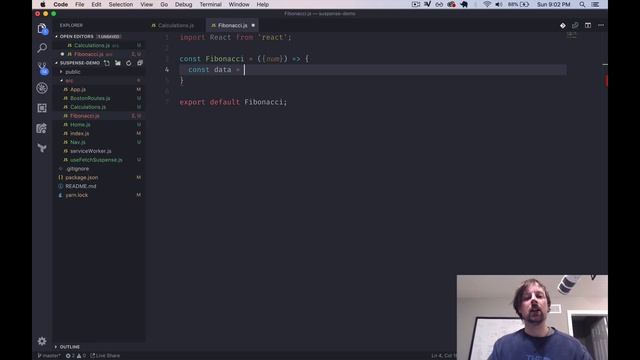The image size is (640, 360).
Task: Open Home.js in the explorer
Action: 80,124
